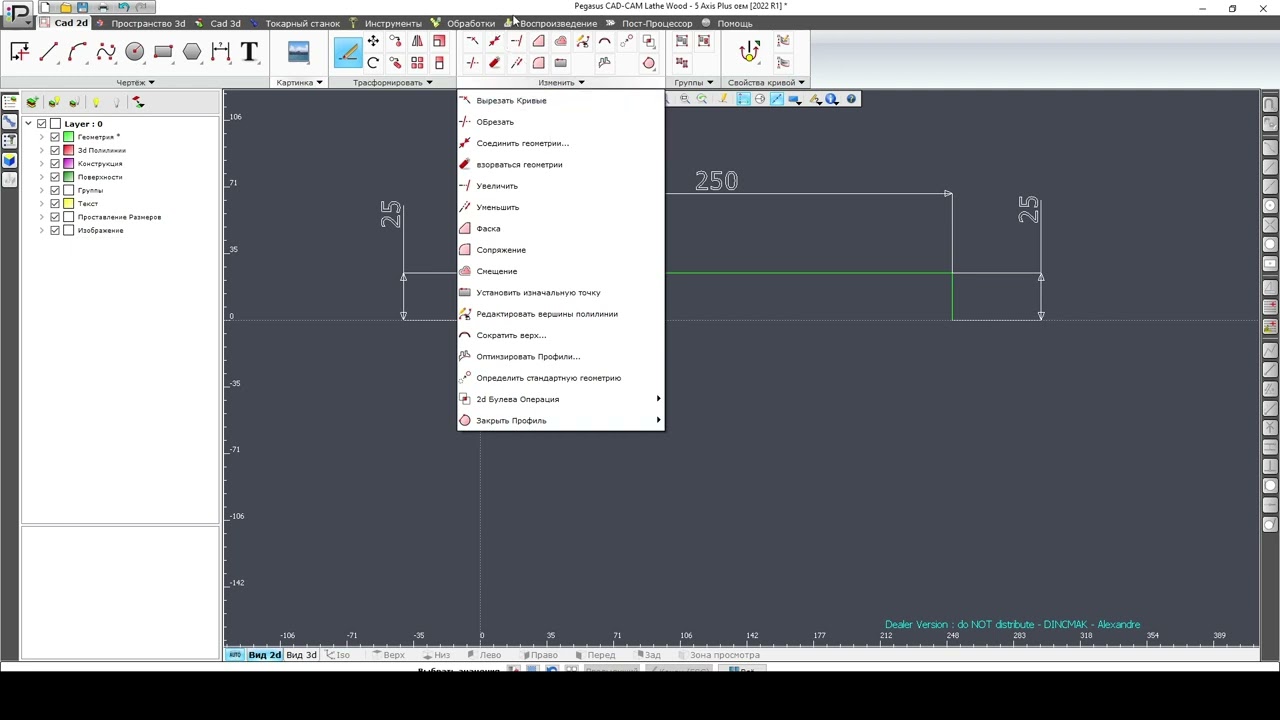Select the Текст yellow color swatch
1280x720 pixels.
[x=68, y=204]
